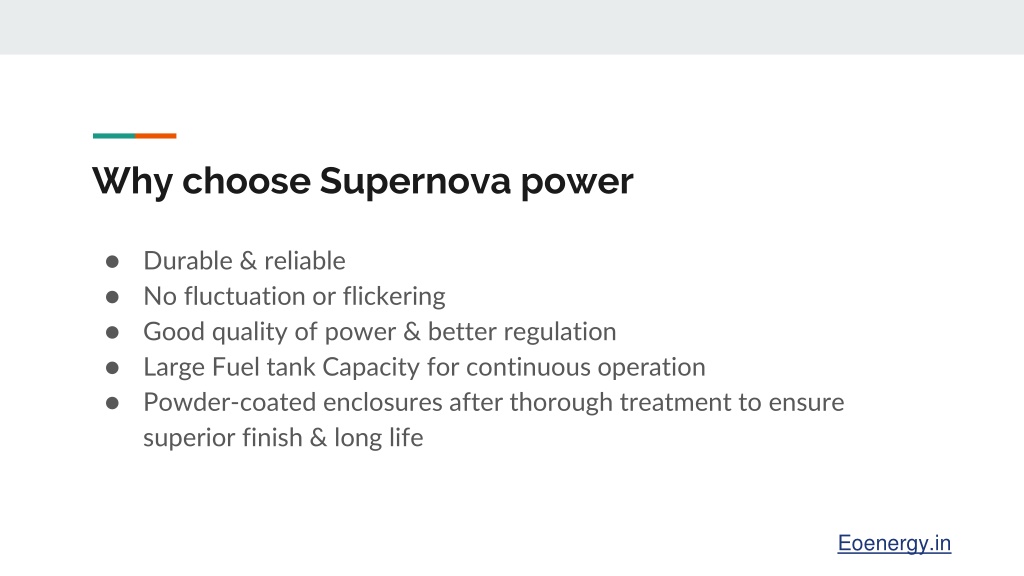The image size is (1024, 576).
Task: Click the bullet dot beside "Good quality"
Action: pyautogui.click(x=112, y=332)
